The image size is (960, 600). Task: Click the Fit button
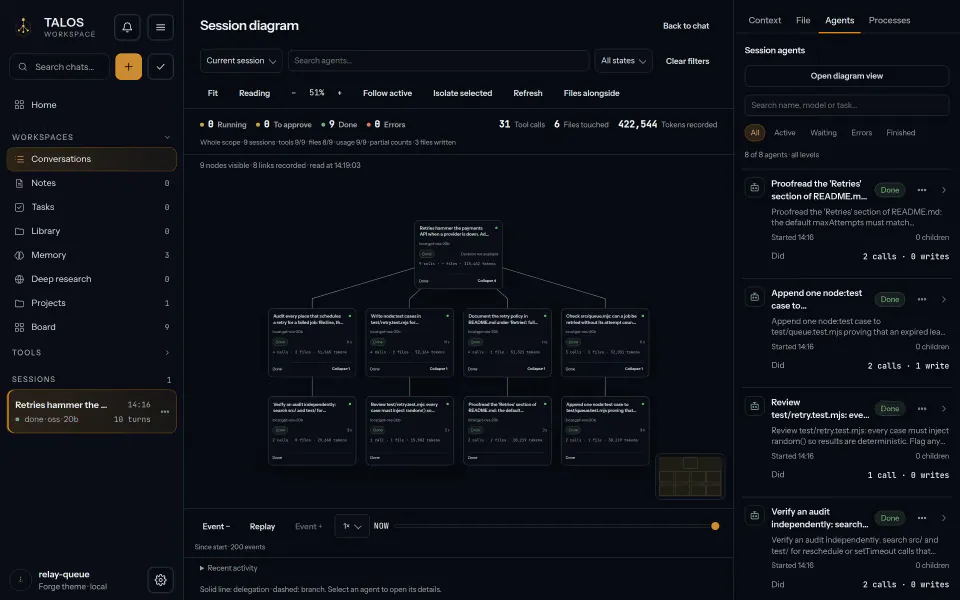(212, 93)
